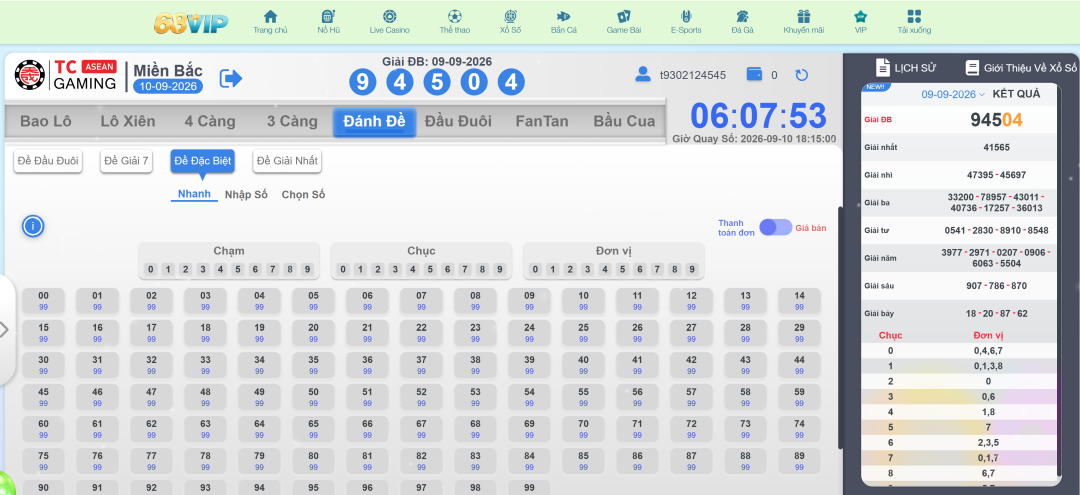The image size is (1080, 495).
Task: Pick number 45 in the grid
Action: coord(43,397)
